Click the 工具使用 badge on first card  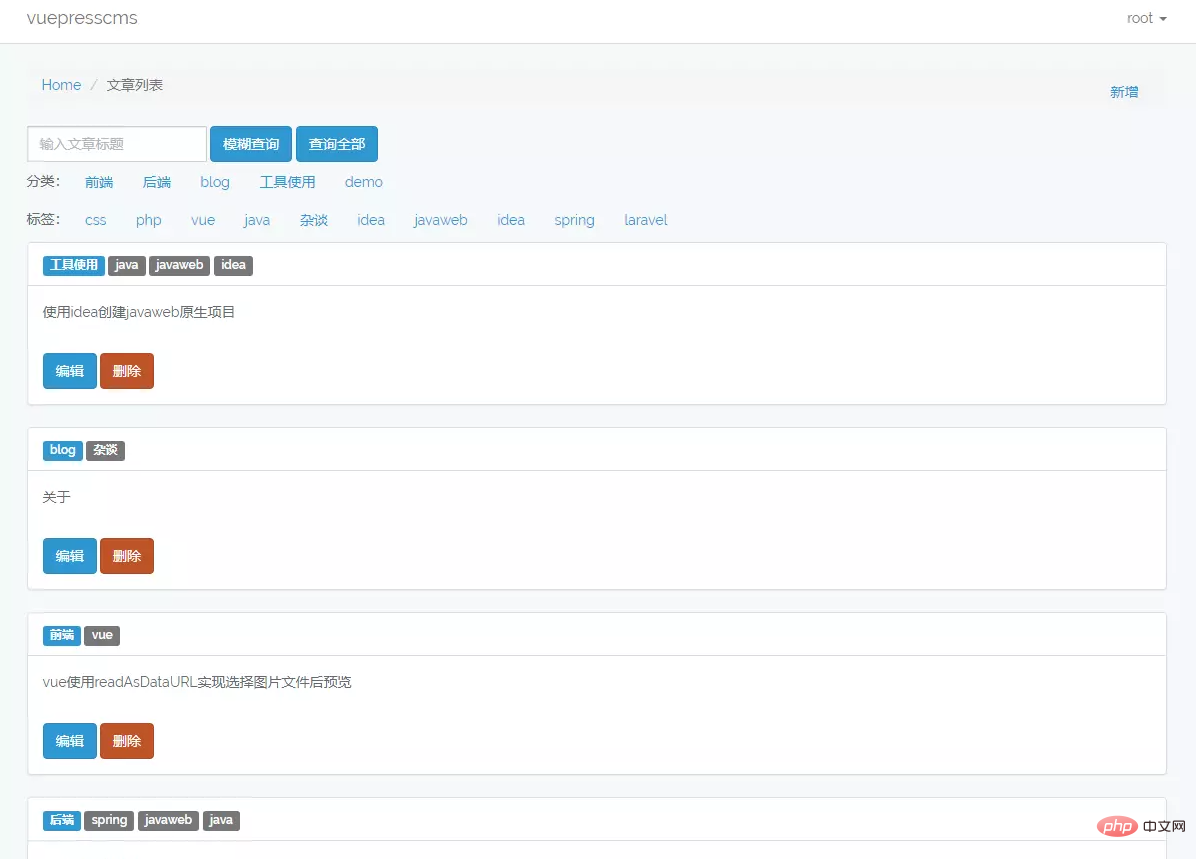[x=74, y=265]
